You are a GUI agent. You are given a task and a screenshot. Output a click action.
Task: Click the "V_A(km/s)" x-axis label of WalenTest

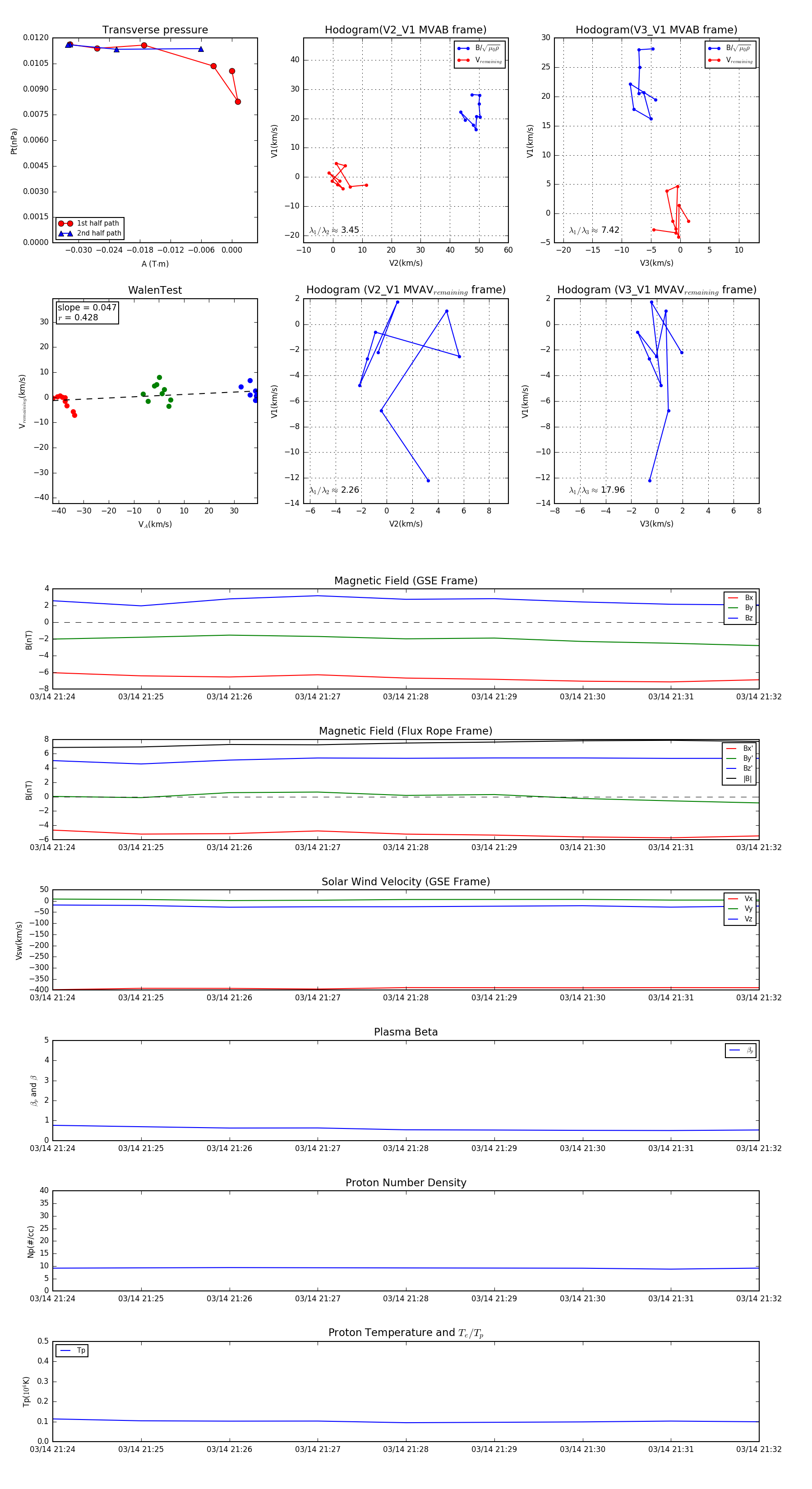pos(155,524)
